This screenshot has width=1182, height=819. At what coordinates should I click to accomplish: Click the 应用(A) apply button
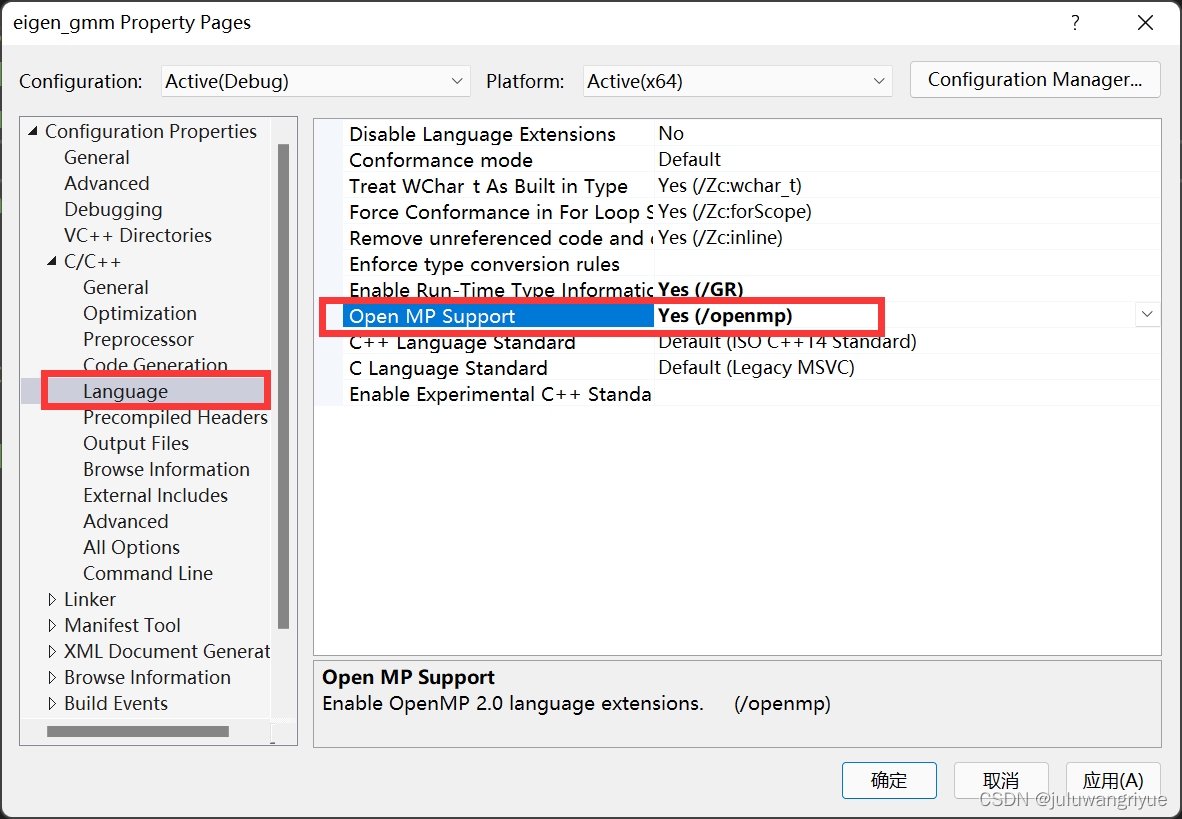pos(1113,781)
